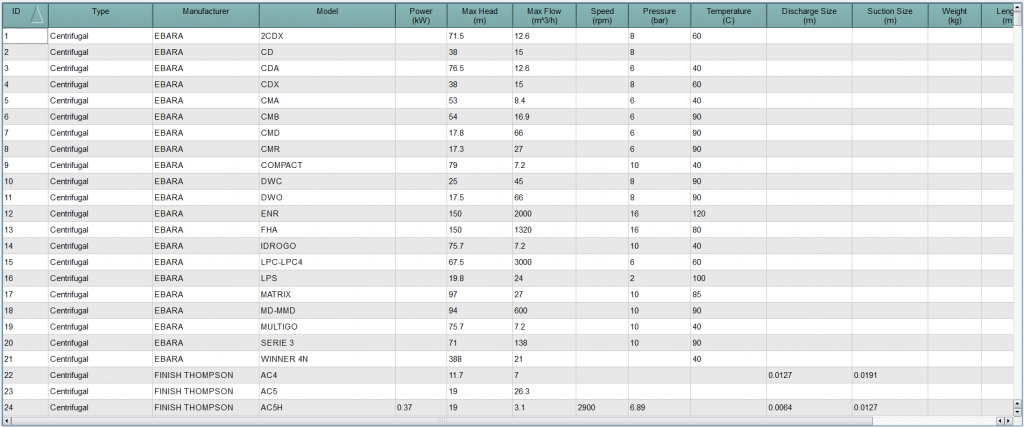Click the Speed (rpm) column header
1024x427 pixels.
click(601, 14)
